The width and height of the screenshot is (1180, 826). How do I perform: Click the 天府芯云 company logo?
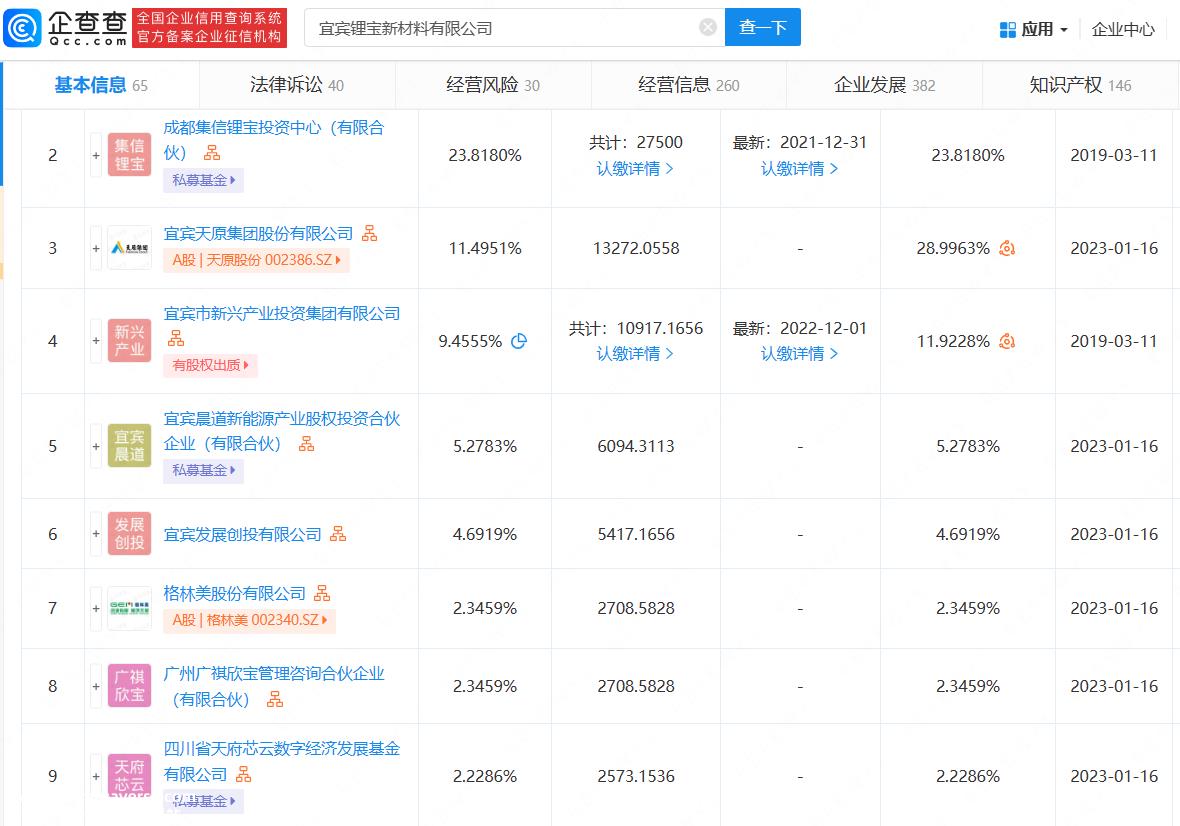[129, 775]
